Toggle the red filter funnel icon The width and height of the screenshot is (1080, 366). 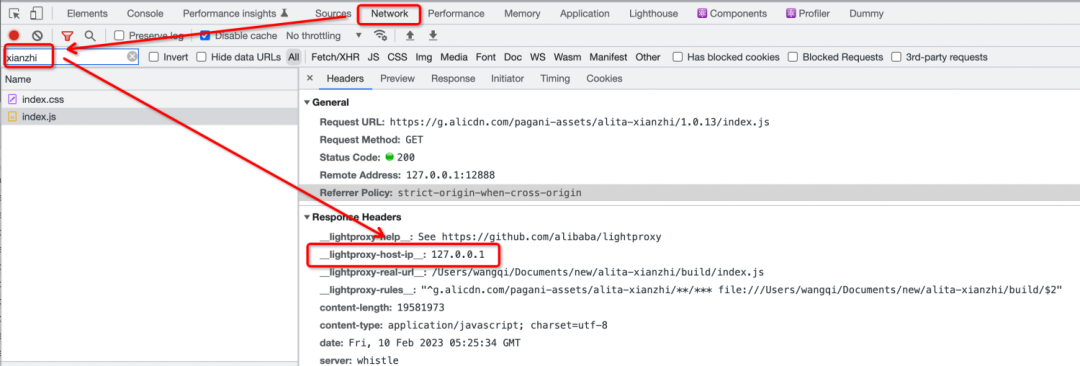tap(68, 36)
